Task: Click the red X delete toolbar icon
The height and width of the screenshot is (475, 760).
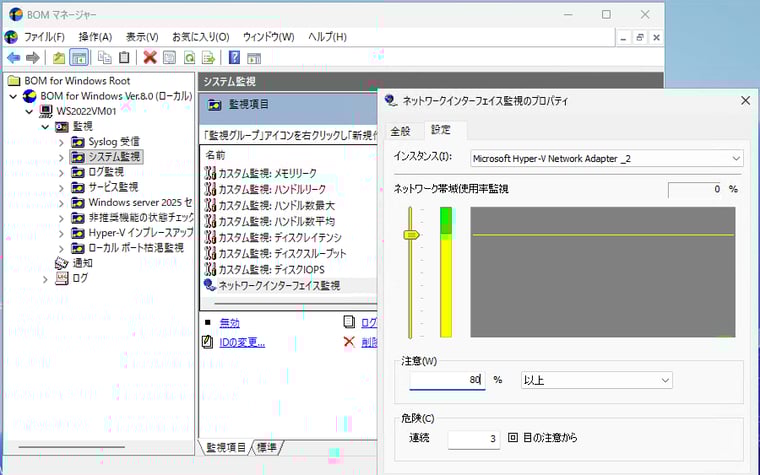Action: (150, 58)
